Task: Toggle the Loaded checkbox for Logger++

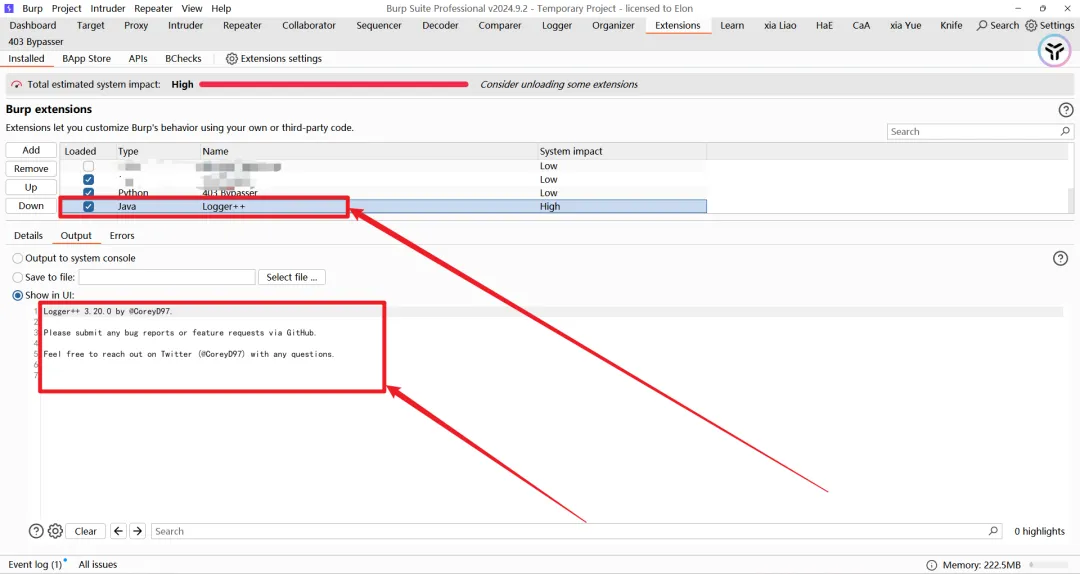Action: click(x=88, y=206)
